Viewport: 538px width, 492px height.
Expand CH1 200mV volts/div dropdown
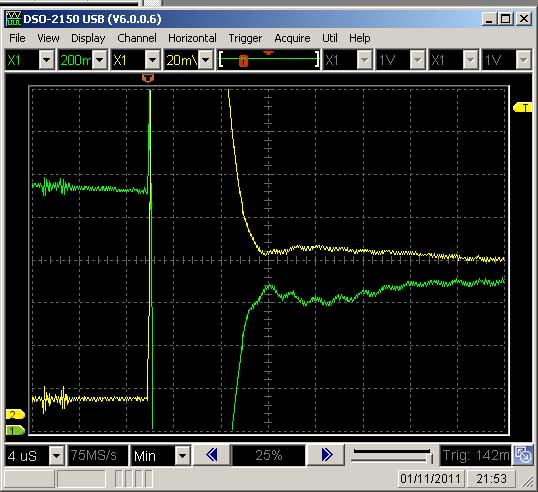point(100,60)
